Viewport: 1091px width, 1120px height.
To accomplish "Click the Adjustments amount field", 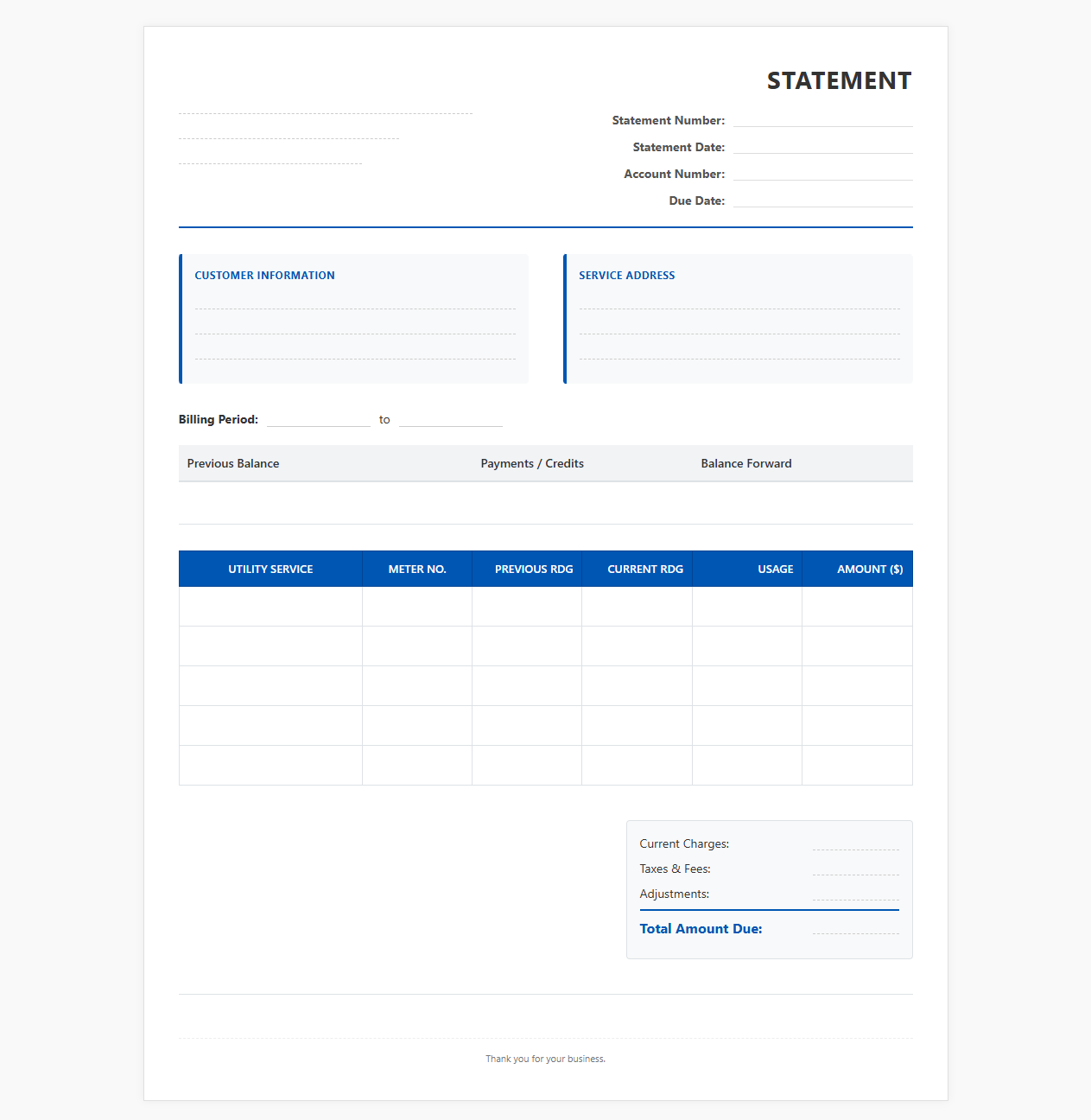I will pos(856,894).
